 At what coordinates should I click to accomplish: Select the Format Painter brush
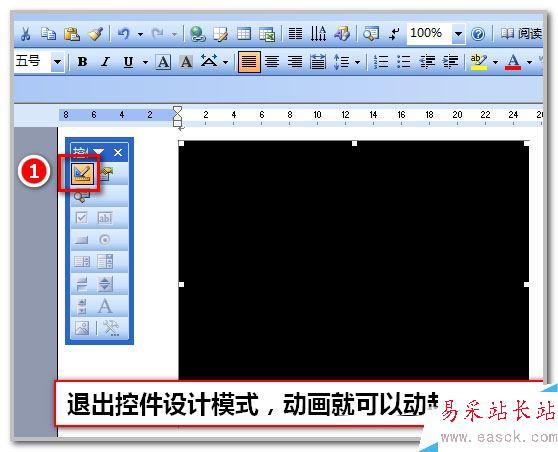tap(96, 34)
